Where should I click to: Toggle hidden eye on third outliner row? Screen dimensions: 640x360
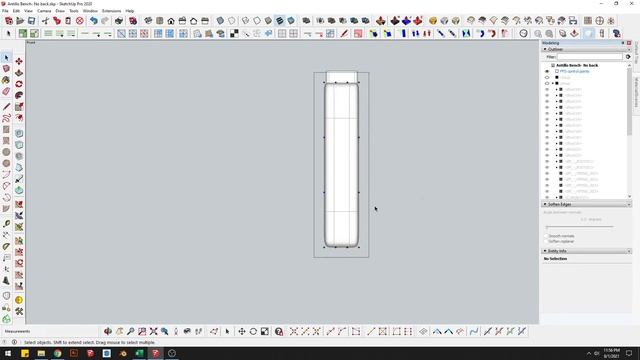tap(547, 83)
